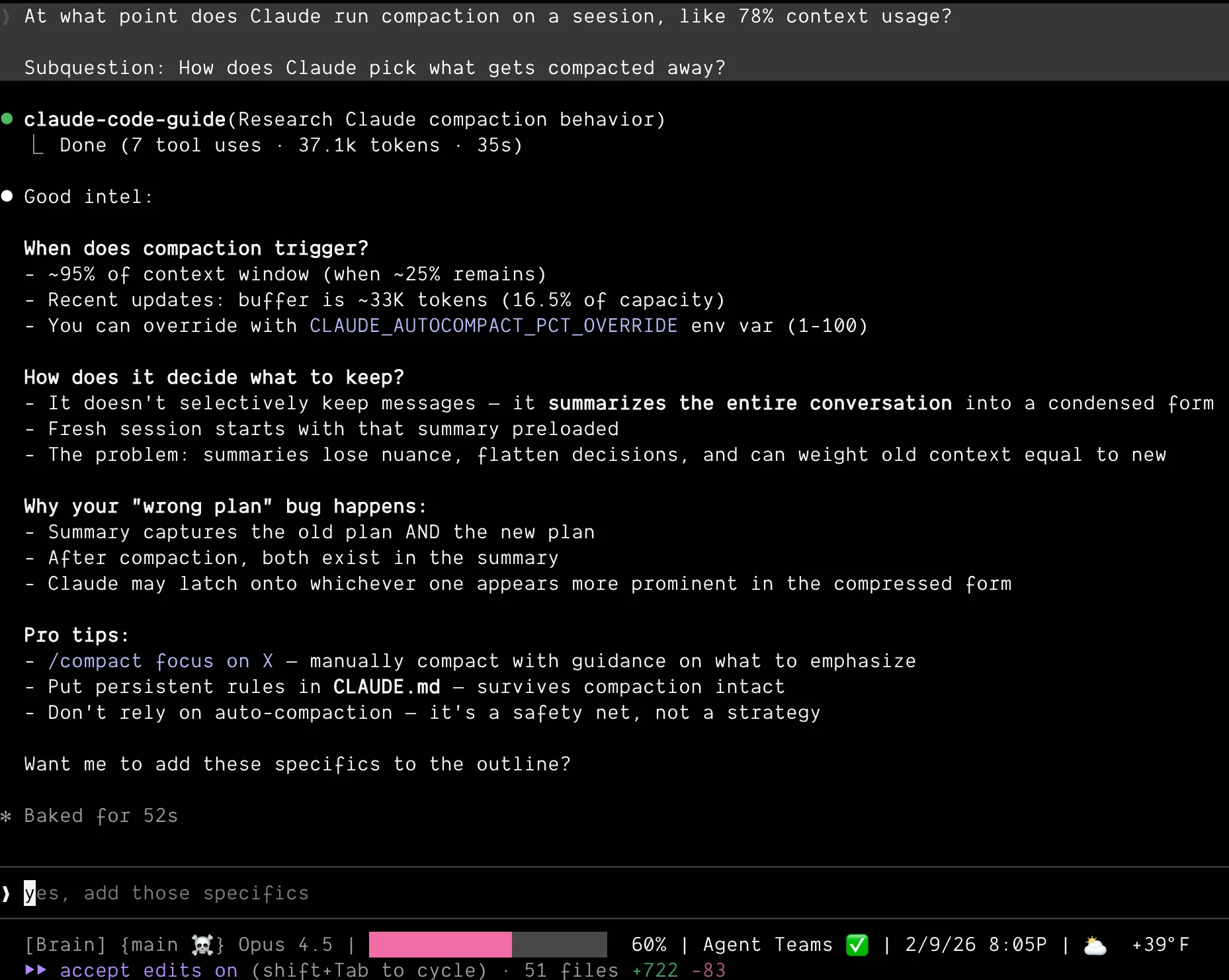Image resolution: width=1229 pixels, height=980 pixels.
Task: Toggle the accept edits on mode text
Action: point(148,970)
